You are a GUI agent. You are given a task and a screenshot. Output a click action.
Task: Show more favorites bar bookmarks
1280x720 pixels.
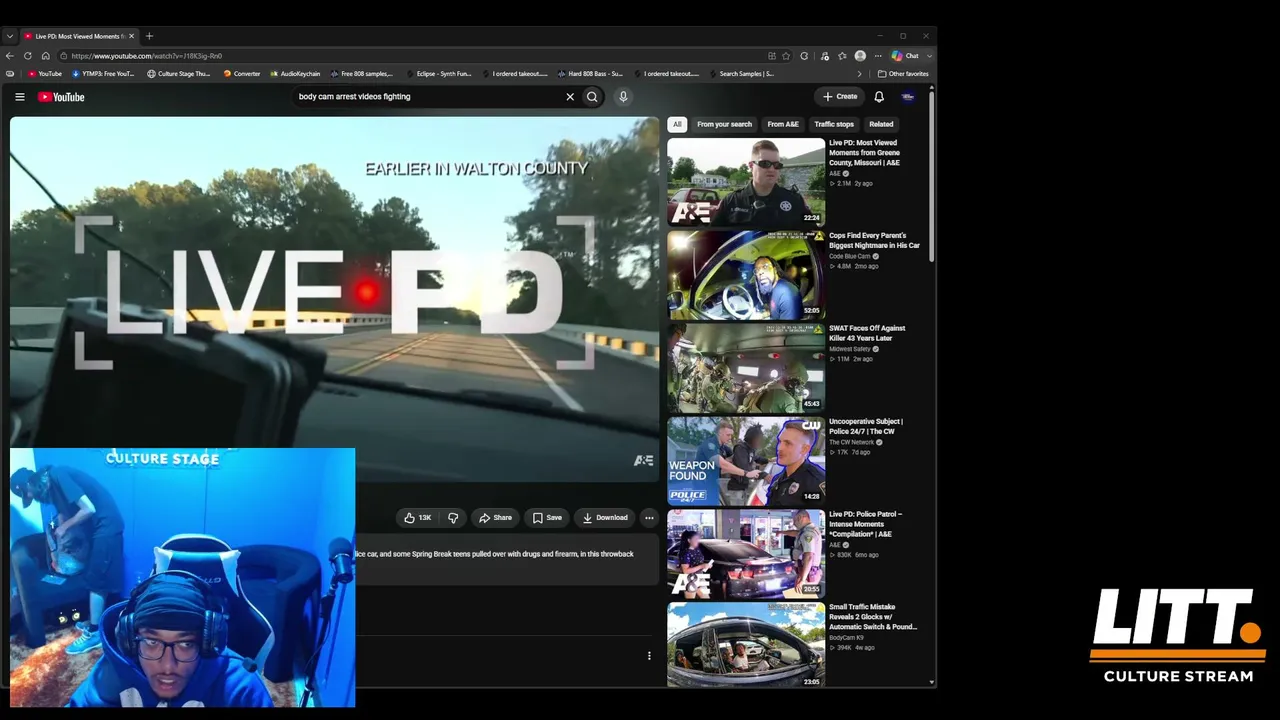[859, 74]
